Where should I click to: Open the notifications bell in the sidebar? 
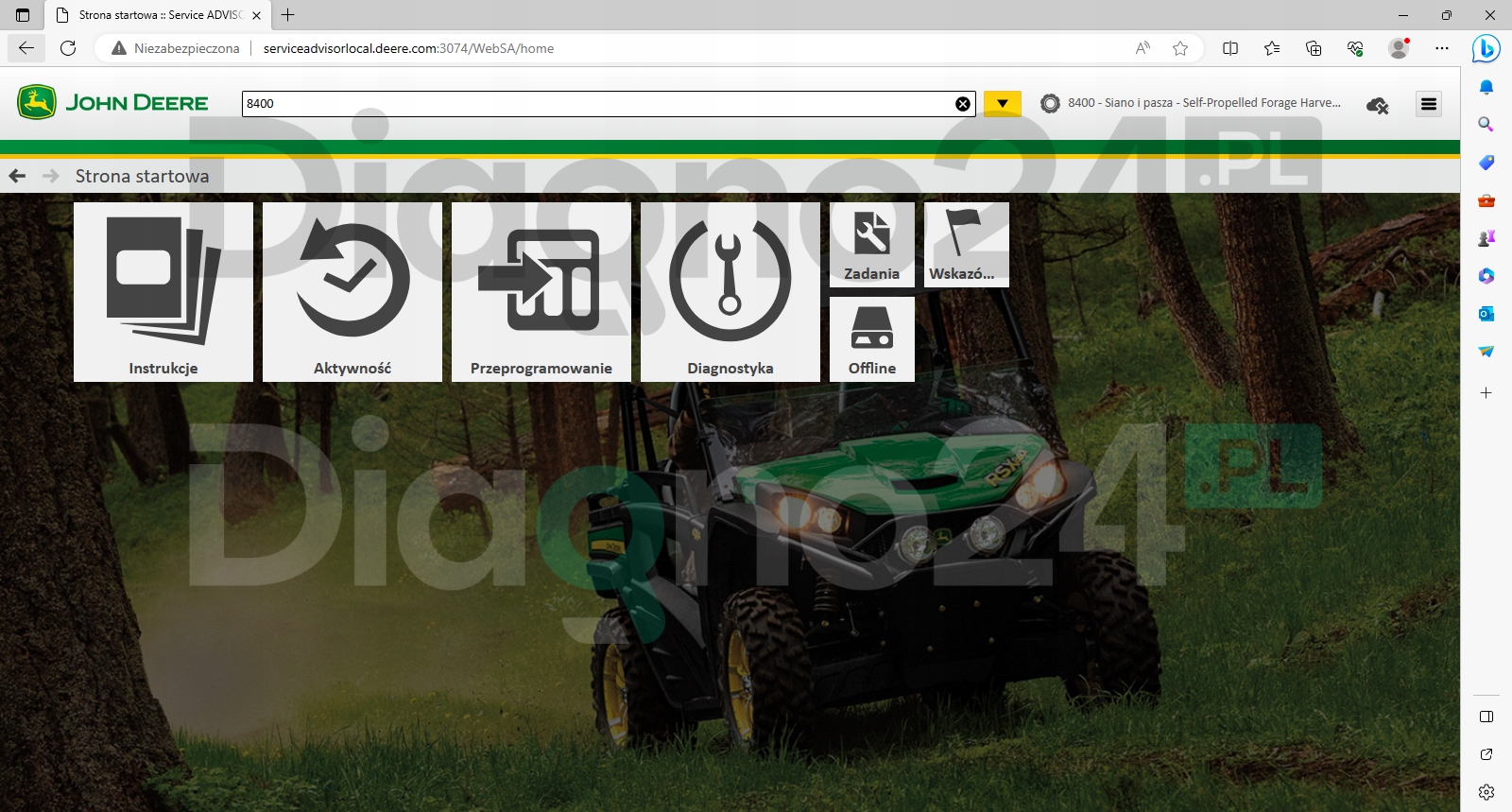pos(1486,87)
